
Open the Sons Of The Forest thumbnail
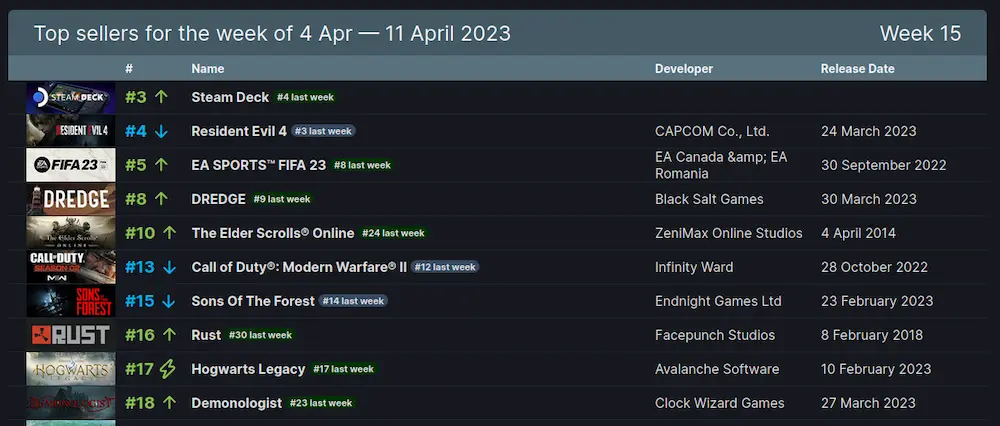pos(71,301)
